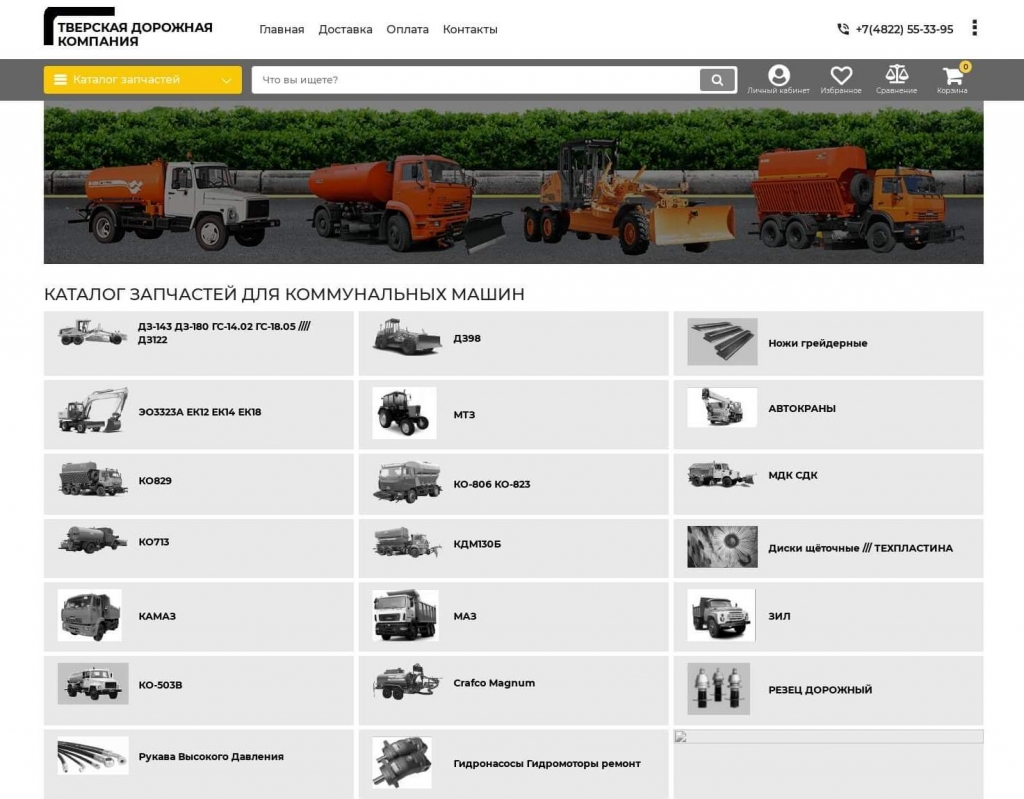
Task: Click the Избранное heart icon
Action: tap(841, 78)
